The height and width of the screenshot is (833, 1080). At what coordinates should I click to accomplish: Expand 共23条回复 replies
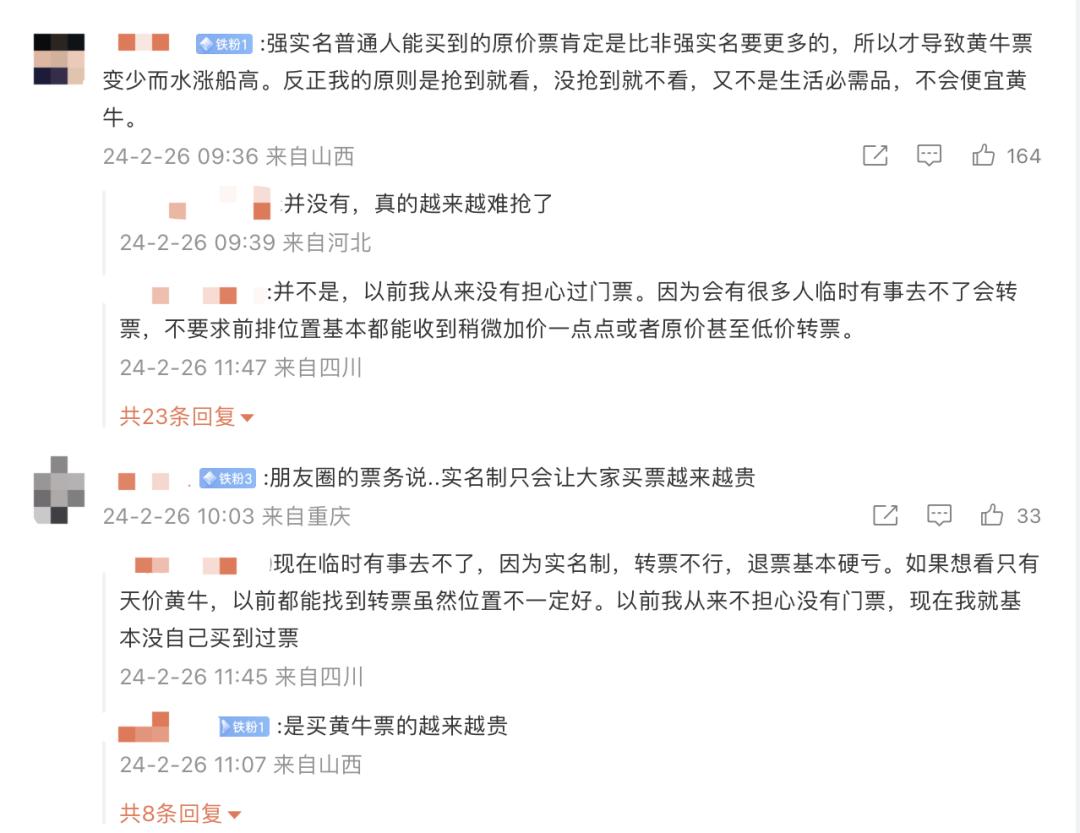click(x=187, y=416)
